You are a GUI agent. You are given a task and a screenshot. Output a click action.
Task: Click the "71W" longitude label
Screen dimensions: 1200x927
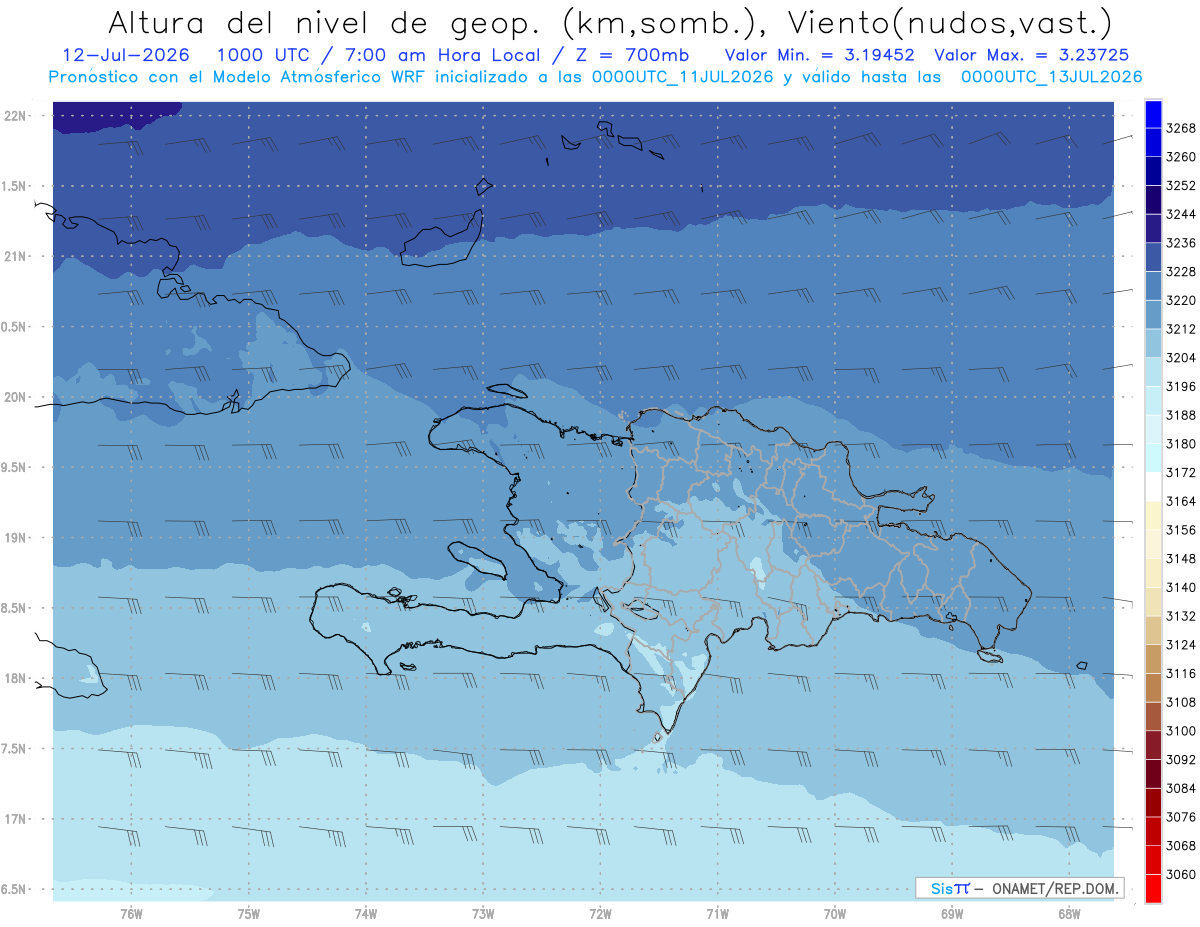point(718,914)
